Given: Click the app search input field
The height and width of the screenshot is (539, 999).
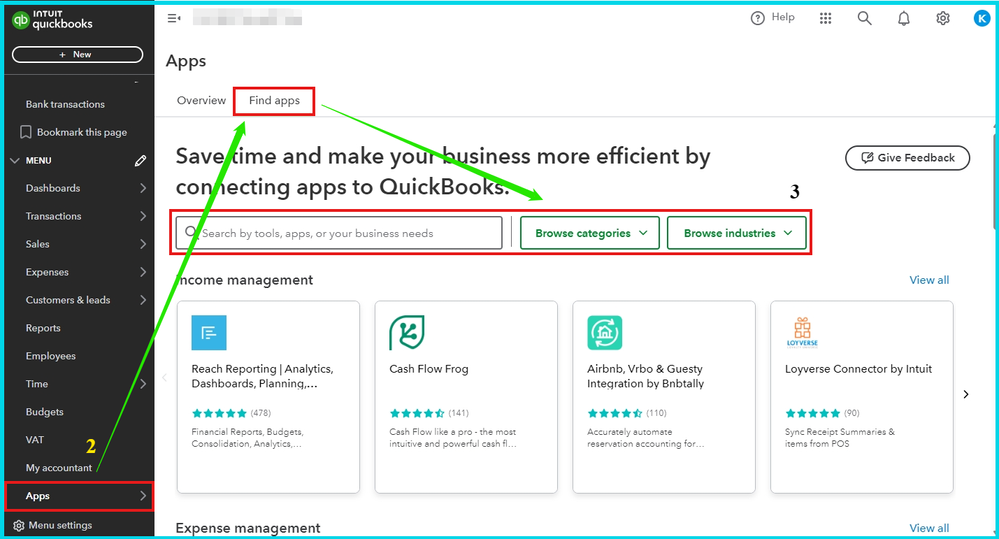Looking at the screenshot, I should point(339,233).
